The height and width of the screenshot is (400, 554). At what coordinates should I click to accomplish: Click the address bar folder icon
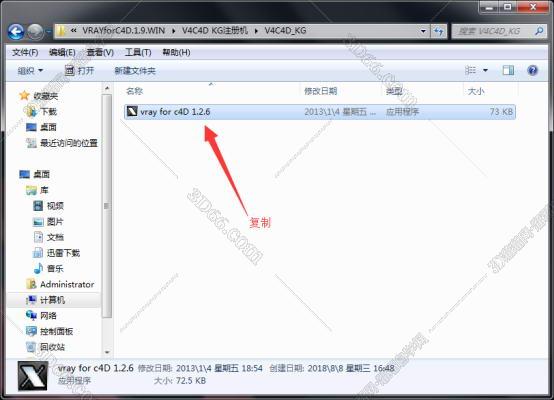point(61,31)
